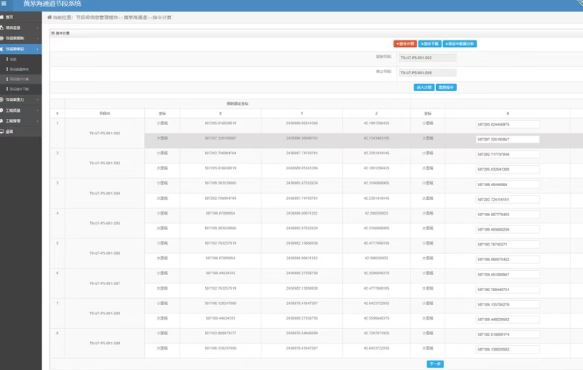This screenshot has width=583, height=370.
Task: Click the panel title icon above the buttons
Action: (53, 33)
